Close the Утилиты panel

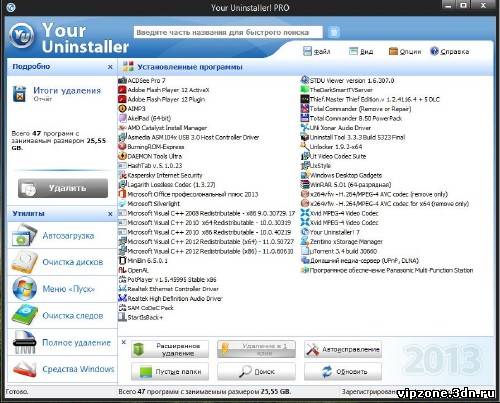pyautogui.click(x=110, y=214)
